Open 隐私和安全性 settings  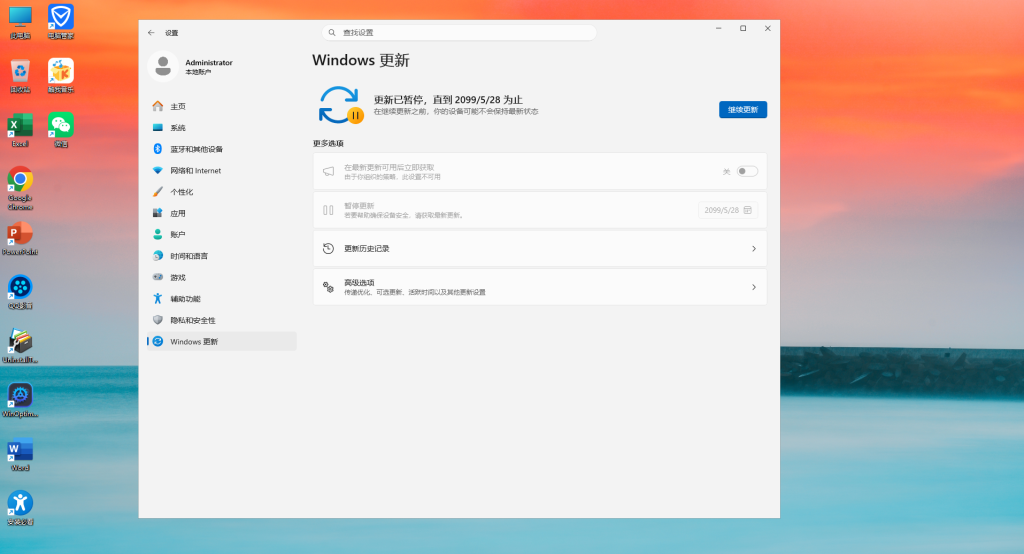tap(221, 320)
